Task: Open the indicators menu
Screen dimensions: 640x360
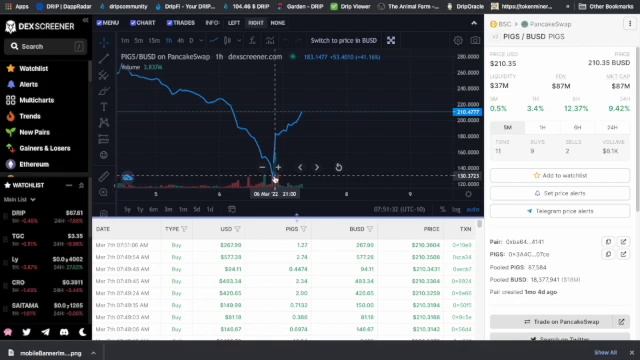Action: [x=253, y=40]
